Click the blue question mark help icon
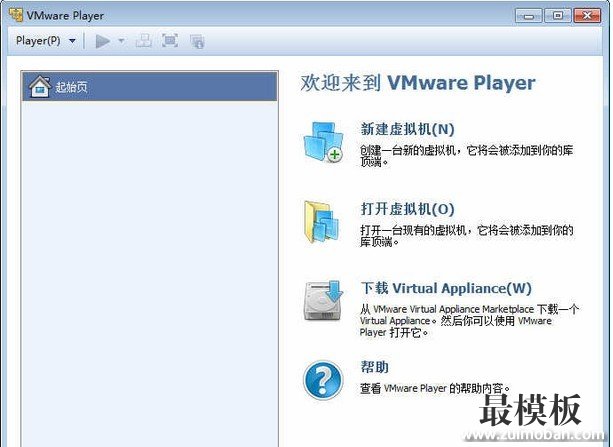This screenshot has width=613, height=447. click(323, 380)
